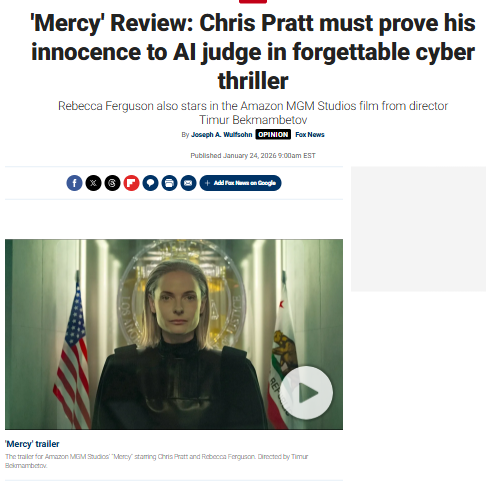The width and height of the screenshot is (486, 489).
Task: Click the 'Mercy' Review article headline
Action: tap(253, 52)
